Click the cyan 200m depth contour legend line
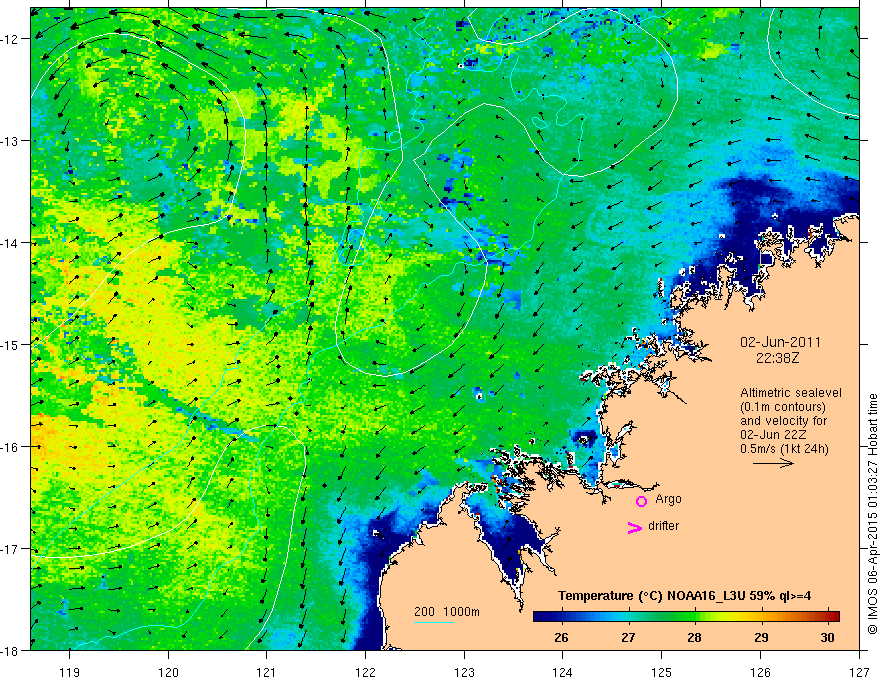 434,622
